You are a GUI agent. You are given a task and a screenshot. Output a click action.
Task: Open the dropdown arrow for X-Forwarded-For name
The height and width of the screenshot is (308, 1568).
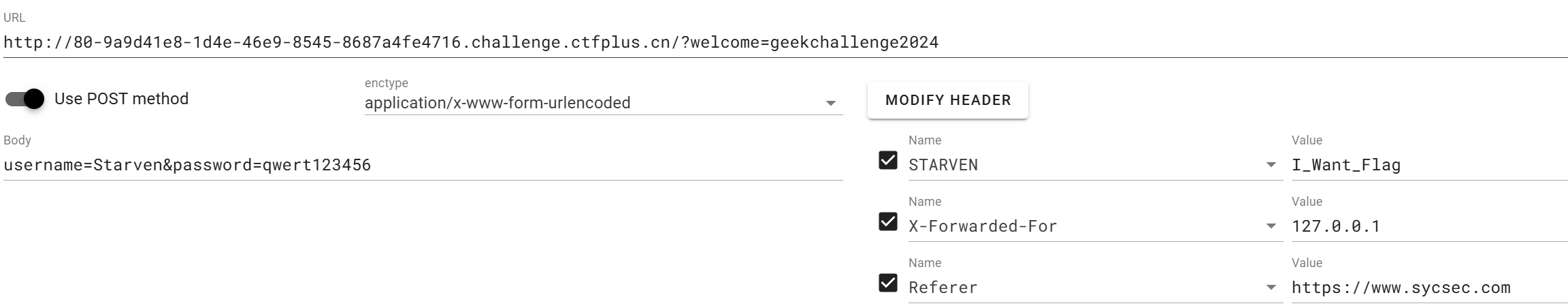click(1271, 226)
